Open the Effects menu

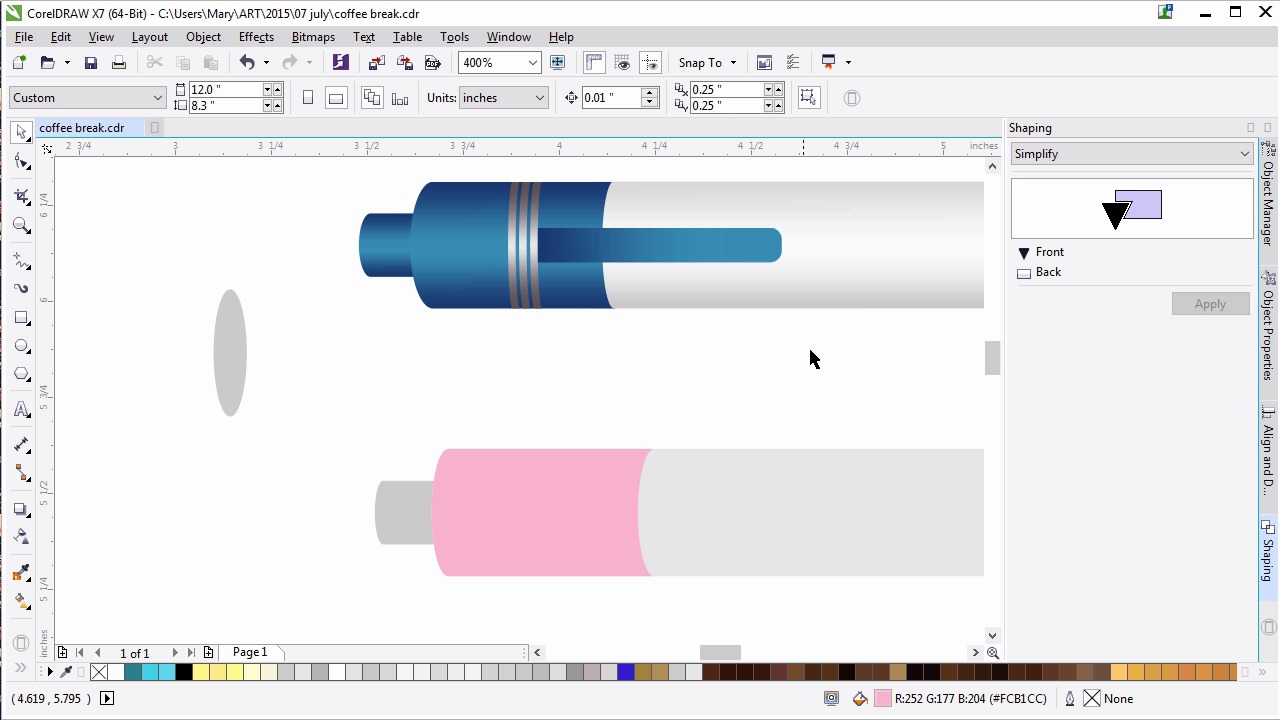pyautogui.click(x=256, y=37)
